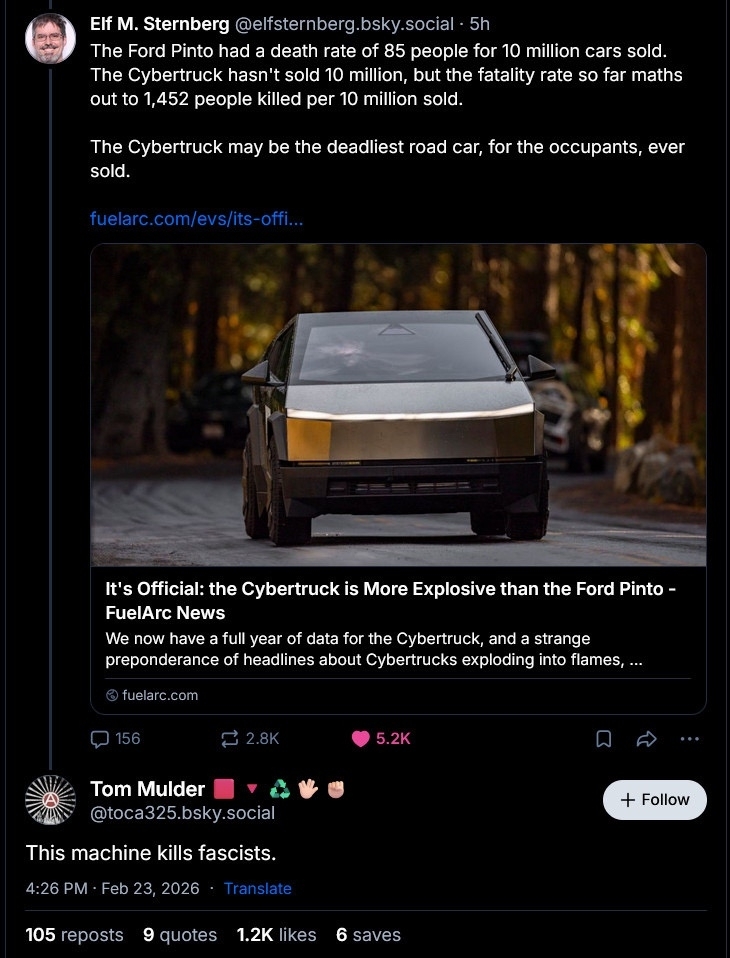Click the reply speech bubble icon
730x958 pixels.
[x=100, y=739]
